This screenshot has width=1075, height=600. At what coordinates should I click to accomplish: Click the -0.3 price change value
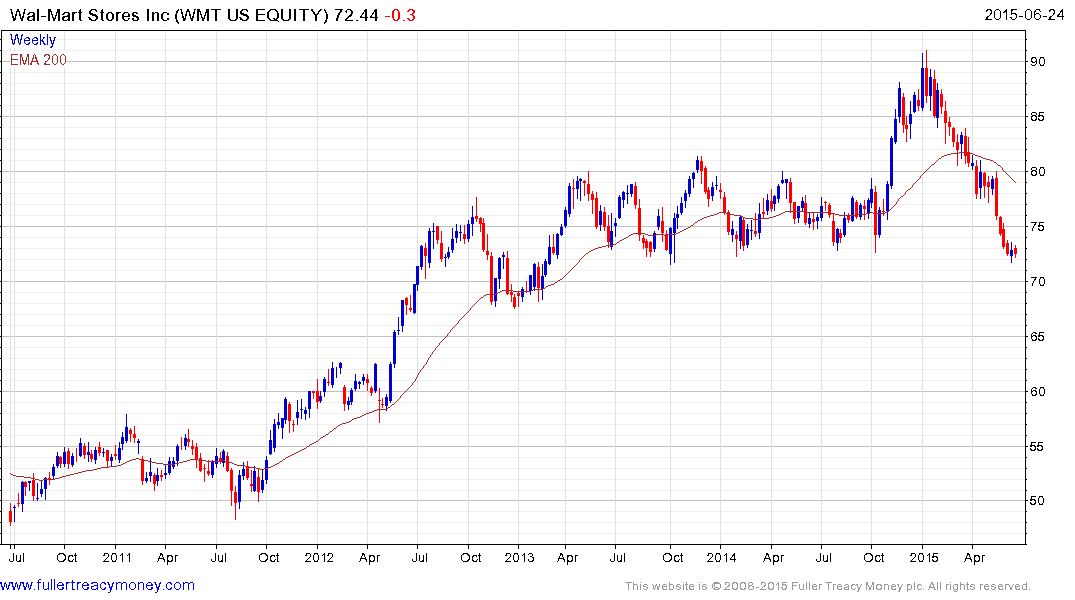pos(400,15)
